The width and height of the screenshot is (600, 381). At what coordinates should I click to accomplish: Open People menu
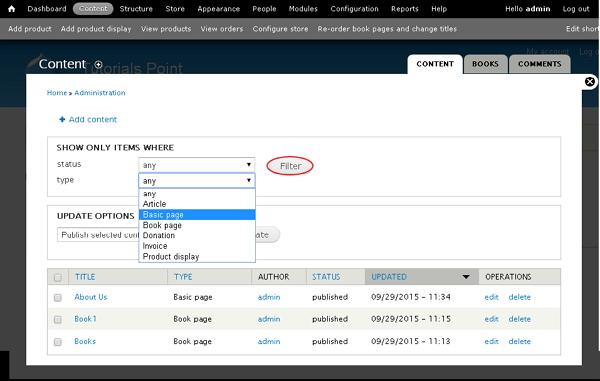tap(264, 9)
